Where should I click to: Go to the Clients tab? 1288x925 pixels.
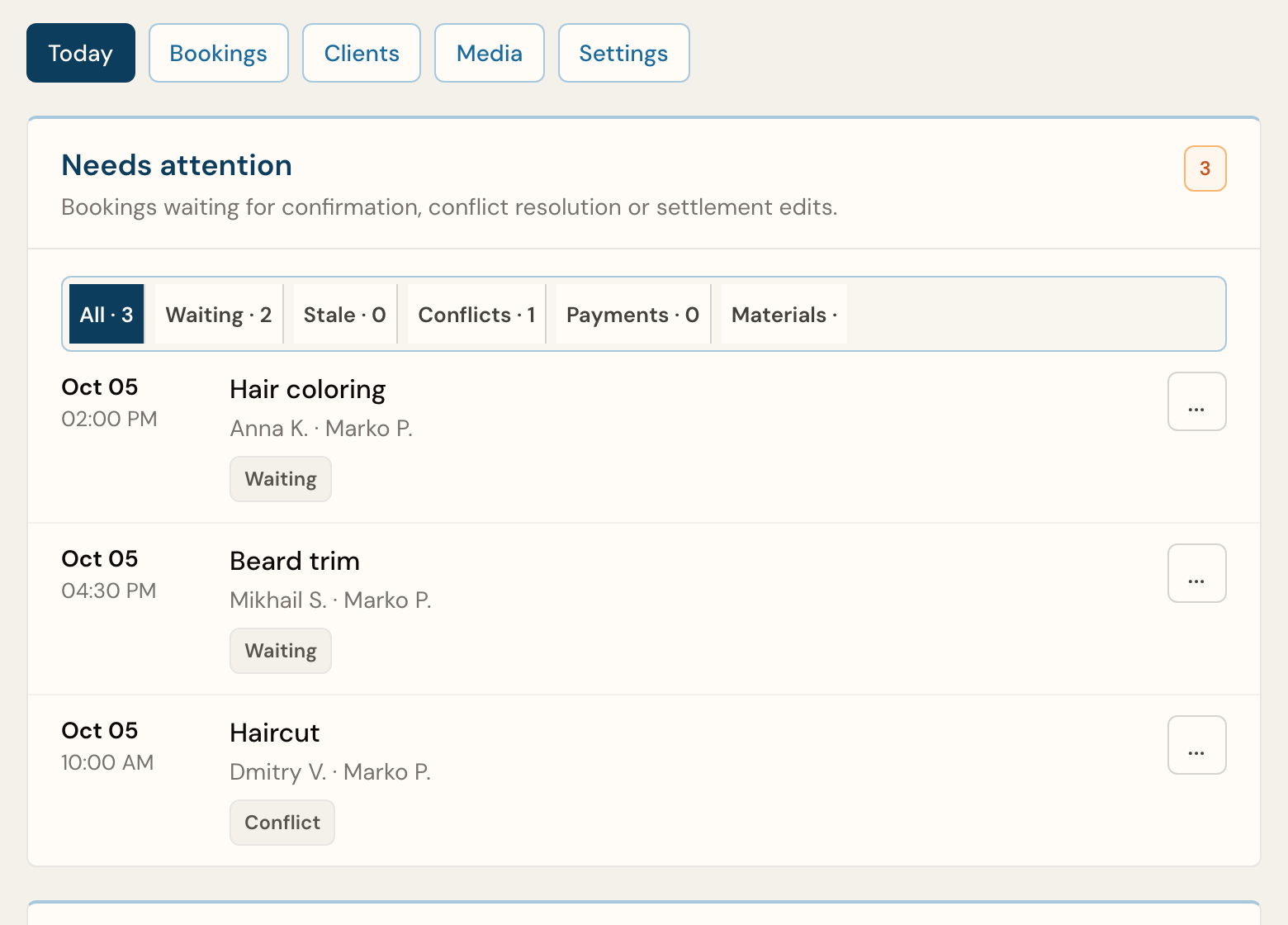[362, 53]
